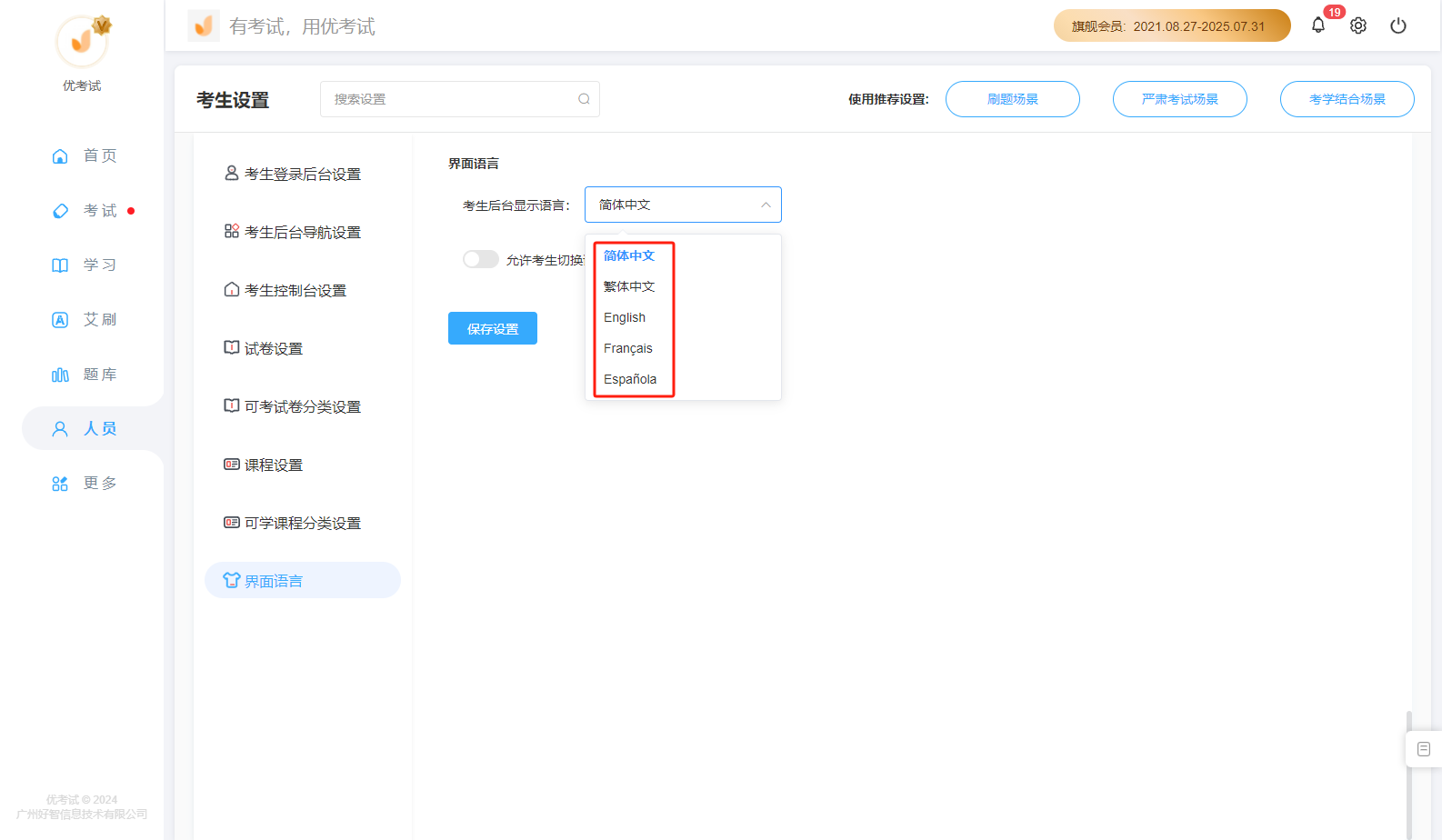Open 课程设置 settings section

point(303,465)
